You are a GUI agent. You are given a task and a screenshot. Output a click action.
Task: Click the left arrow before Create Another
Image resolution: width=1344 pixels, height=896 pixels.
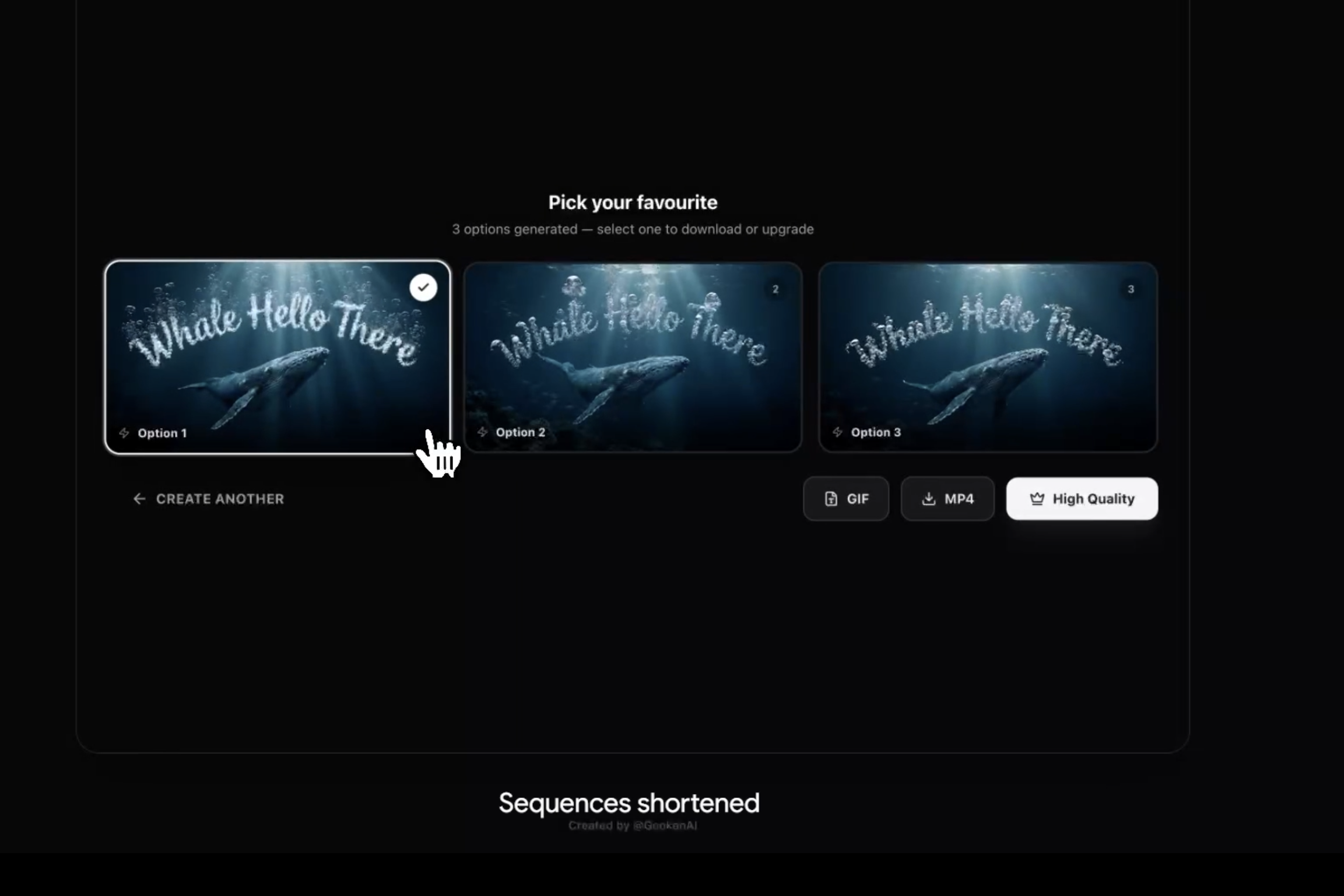pos(139,499)
